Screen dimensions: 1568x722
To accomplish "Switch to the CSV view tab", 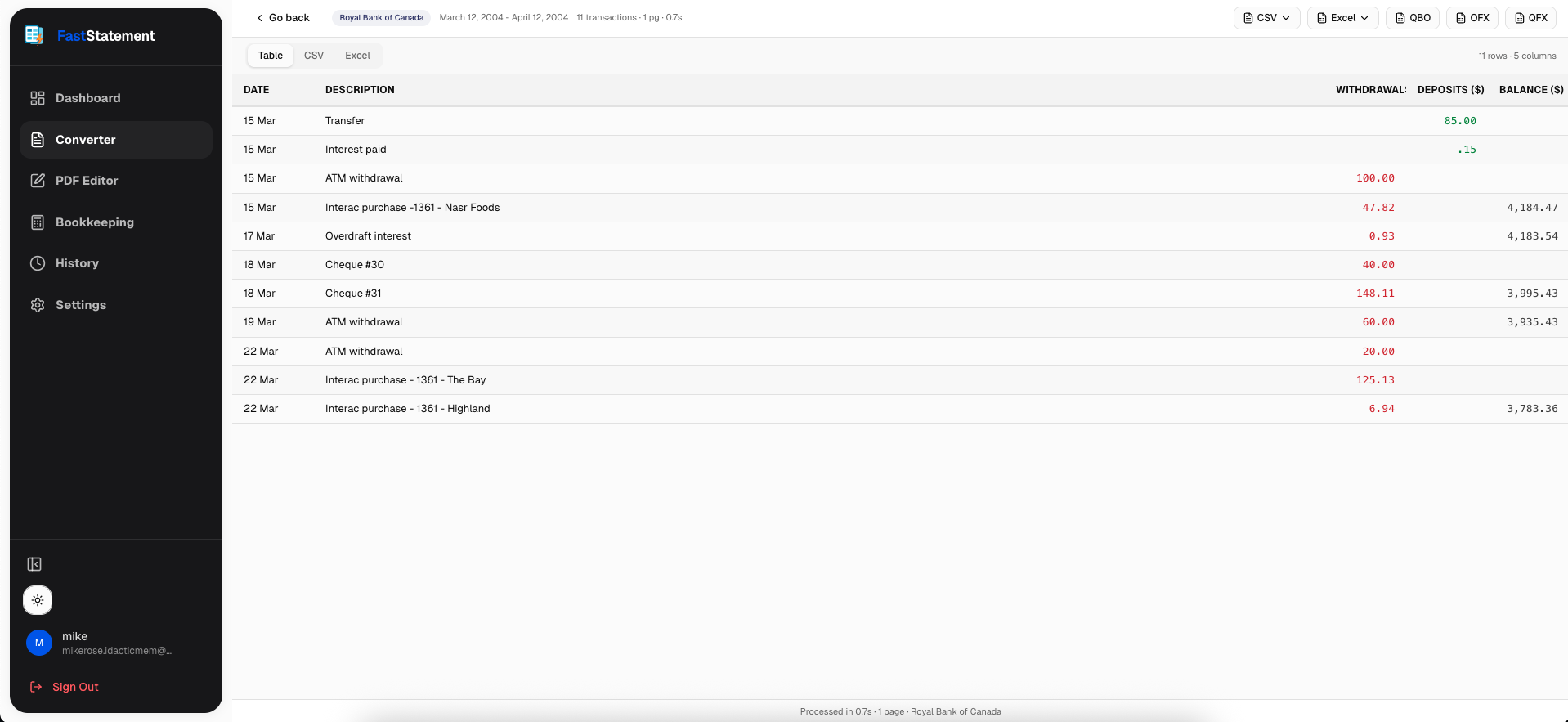I will tap(314, 56).
